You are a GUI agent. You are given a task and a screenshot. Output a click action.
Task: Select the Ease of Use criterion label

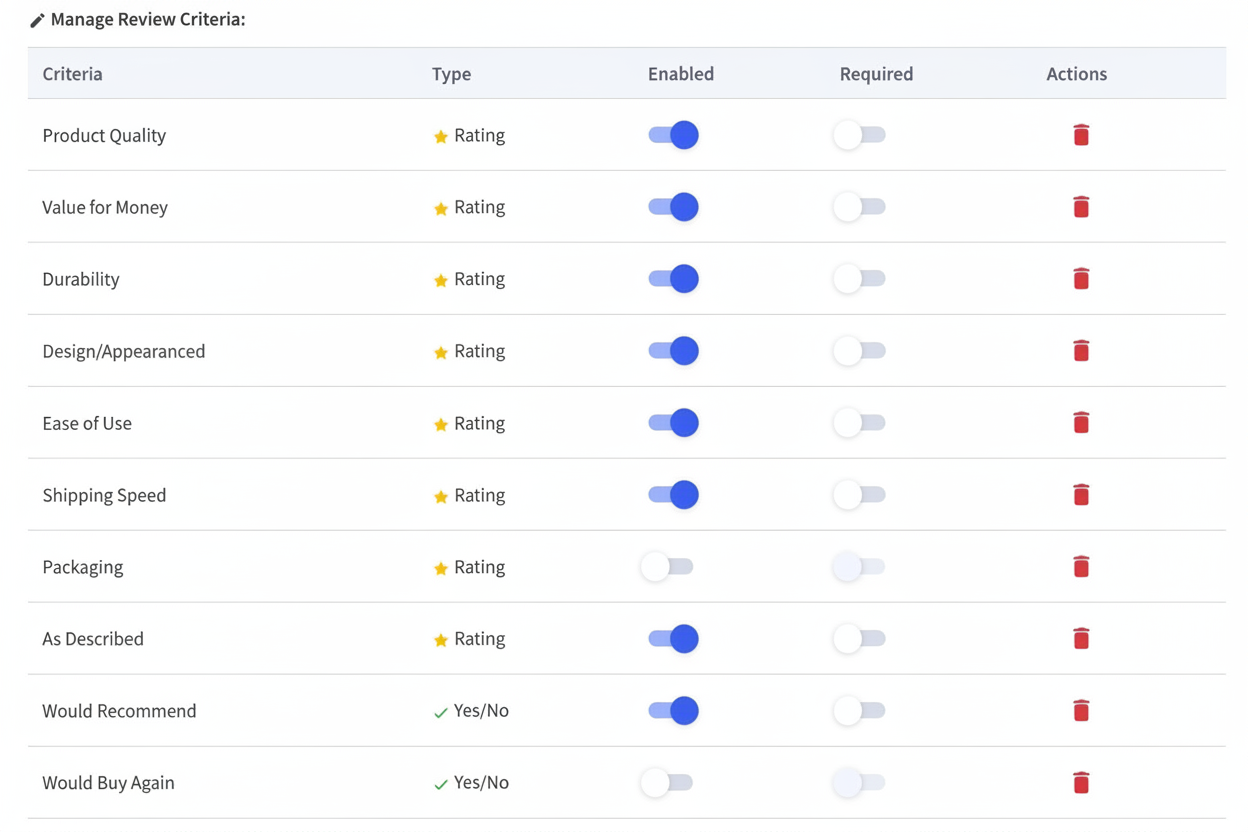[x=87, y=423]
